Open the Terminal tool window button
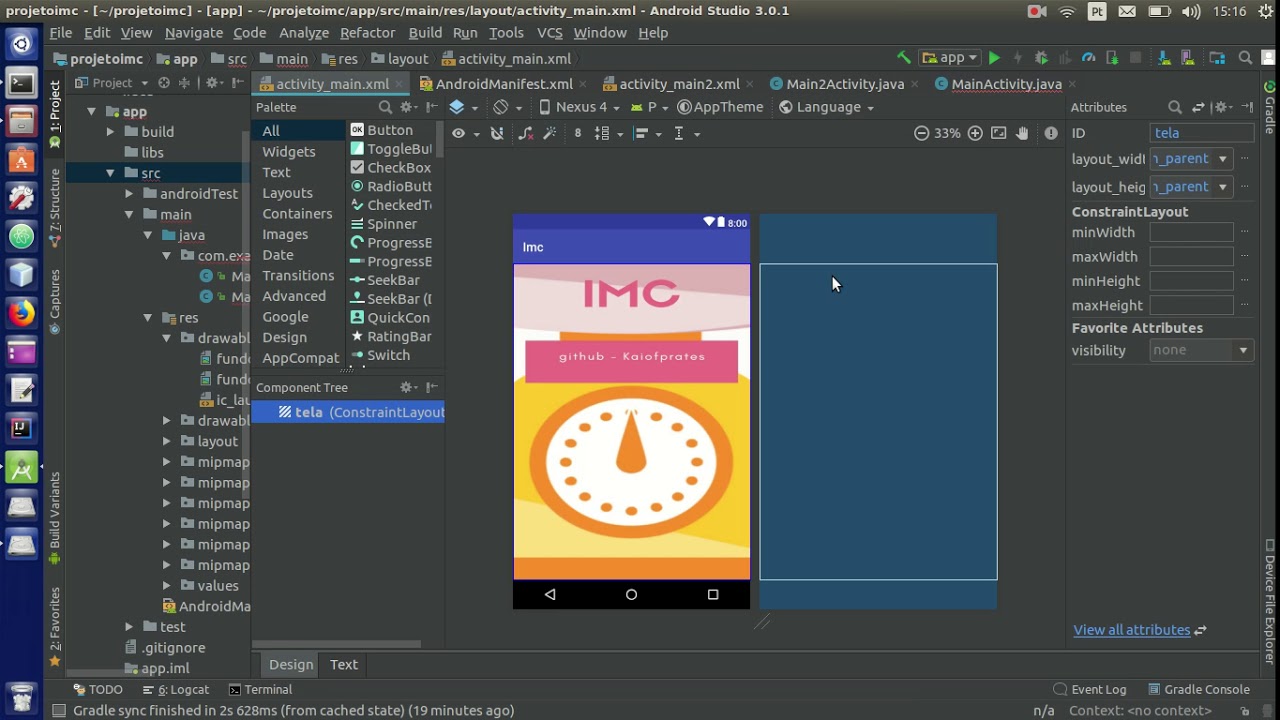Viewport: 1280px width, 720px height. pyautogui.click(x=260, y=689)
